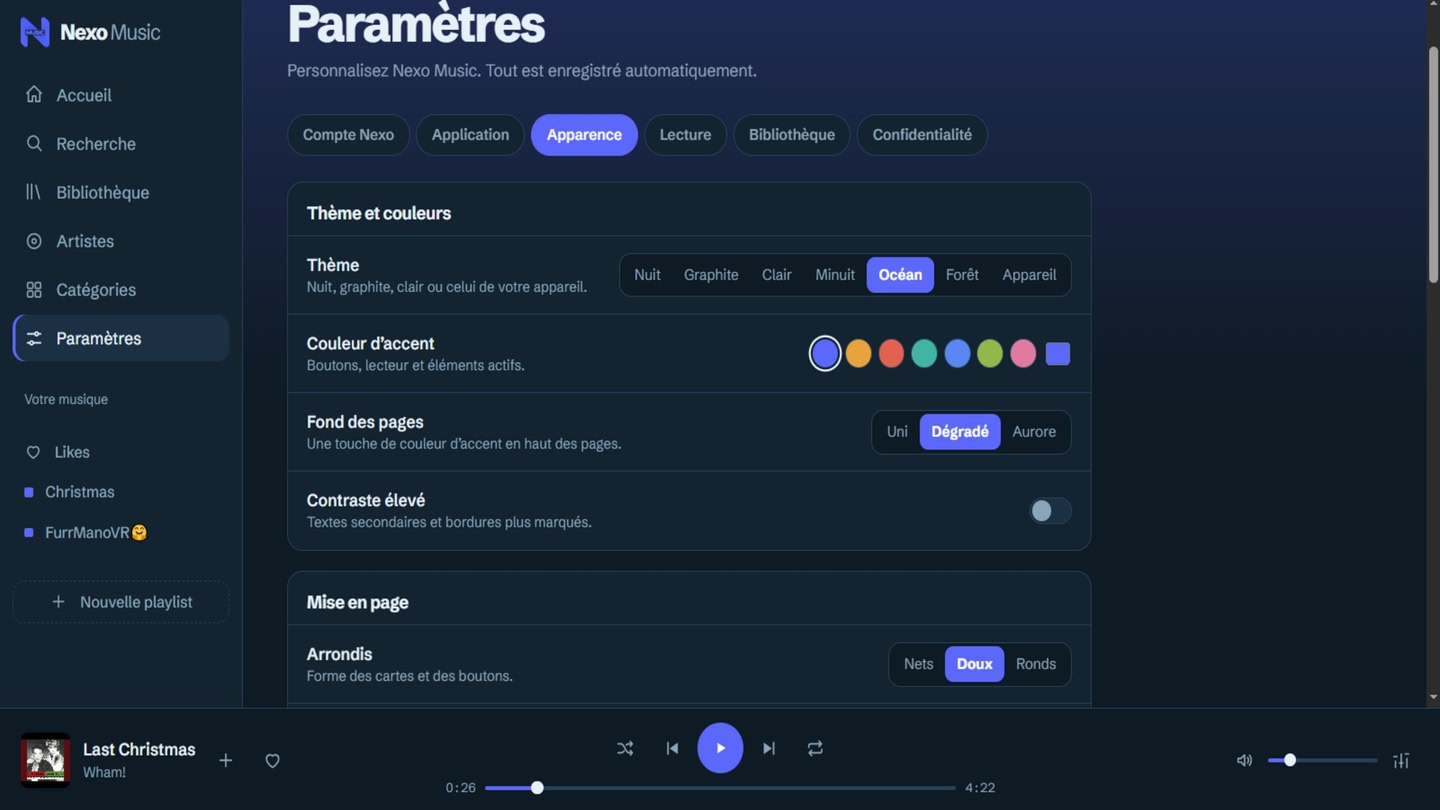The height and width of the screenshot is (810, 1440).
Task: Set Fond des pages to Aurore
Action: [1034, 432]
